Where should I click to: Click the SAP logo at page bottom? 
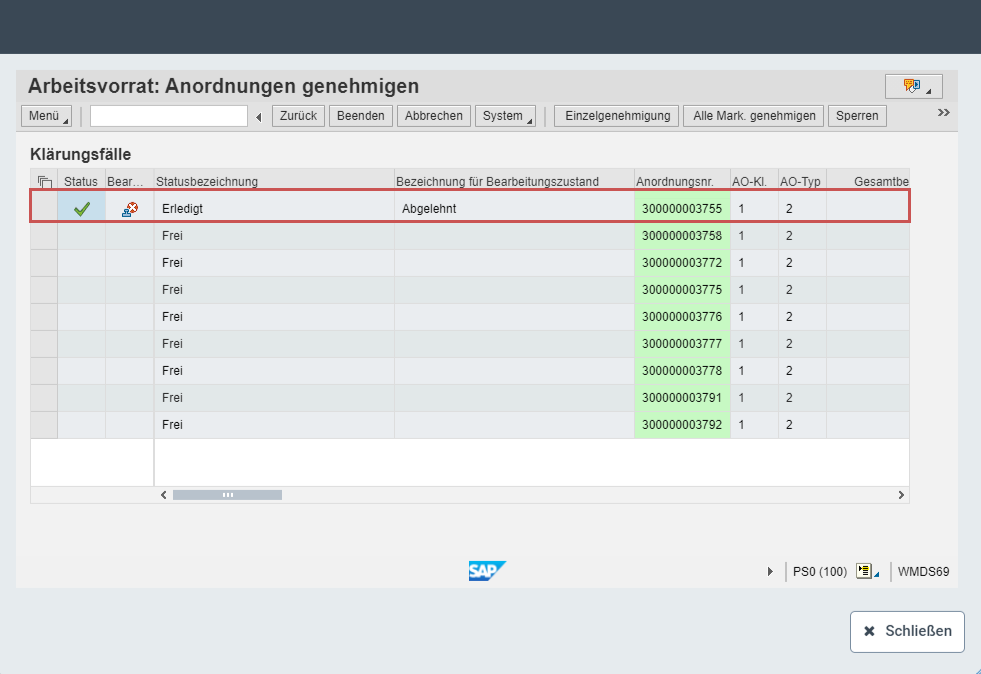487,570
